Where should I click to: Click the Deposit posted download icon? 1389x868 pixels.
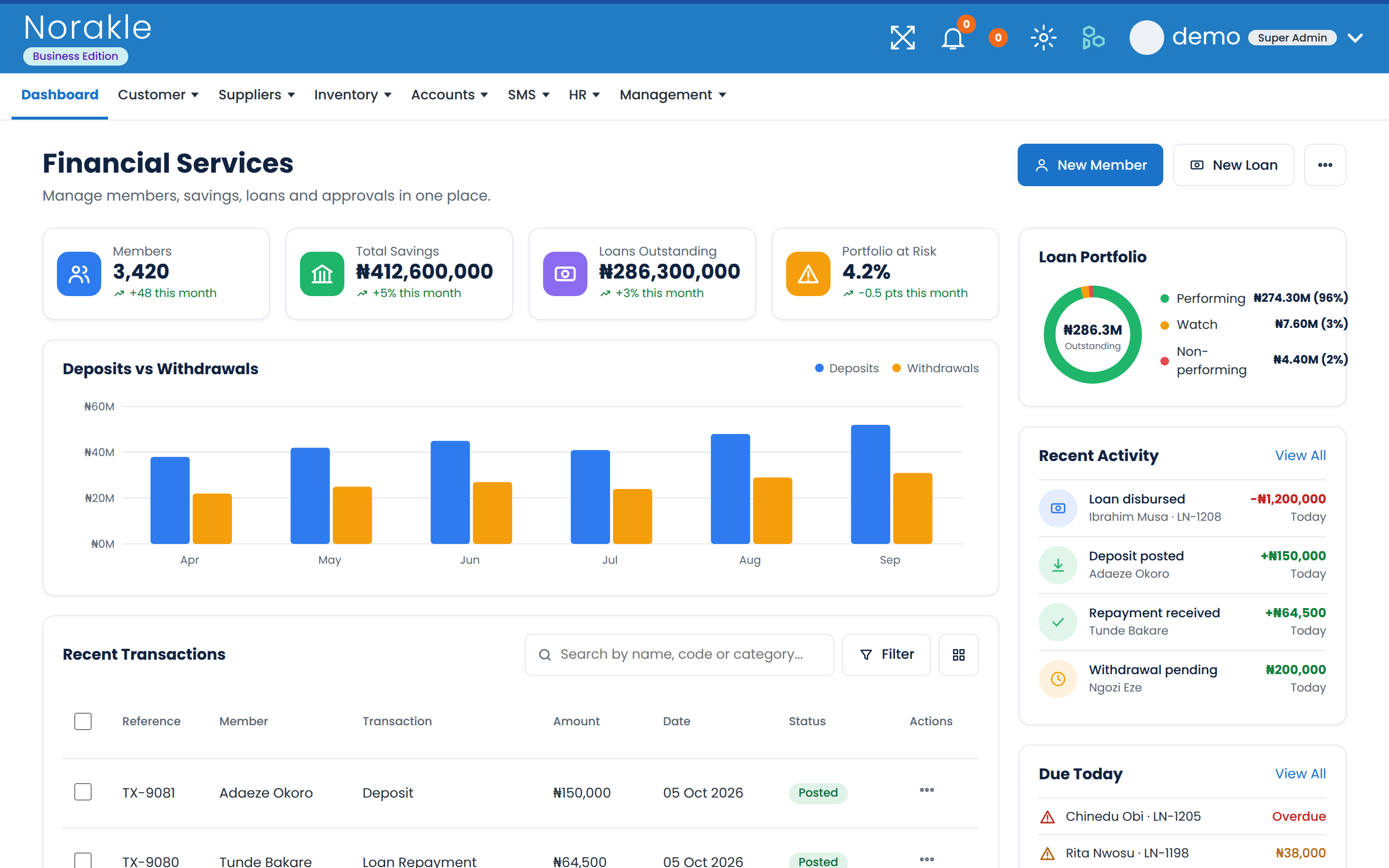click(1058, 565)
